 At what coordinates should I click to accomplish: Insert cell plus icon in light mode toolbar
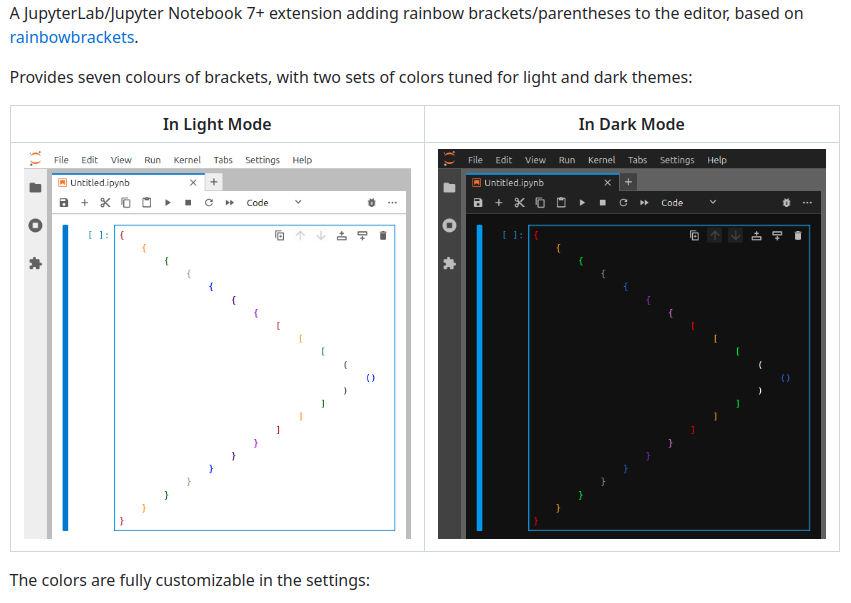coord(84,202)
